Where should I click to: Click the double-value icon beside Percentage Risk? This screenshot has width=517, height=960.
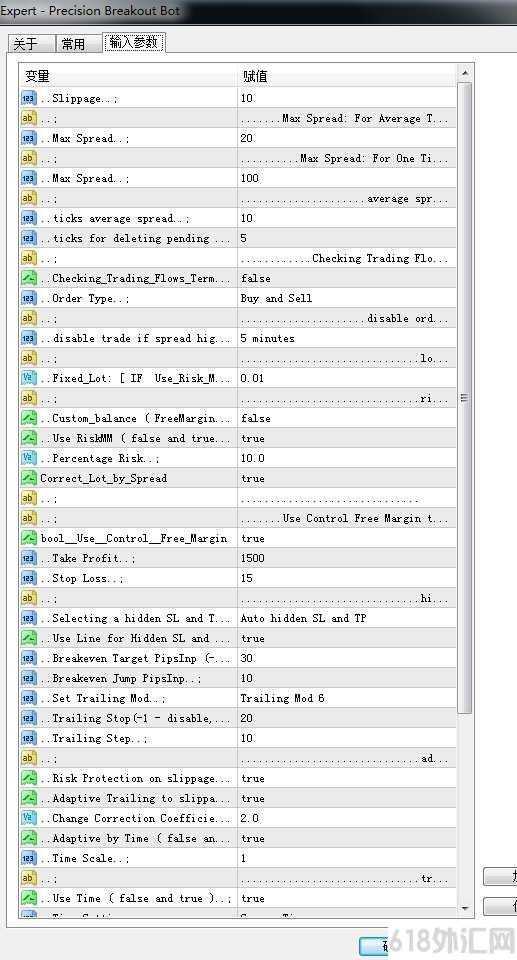coord(29,458)
